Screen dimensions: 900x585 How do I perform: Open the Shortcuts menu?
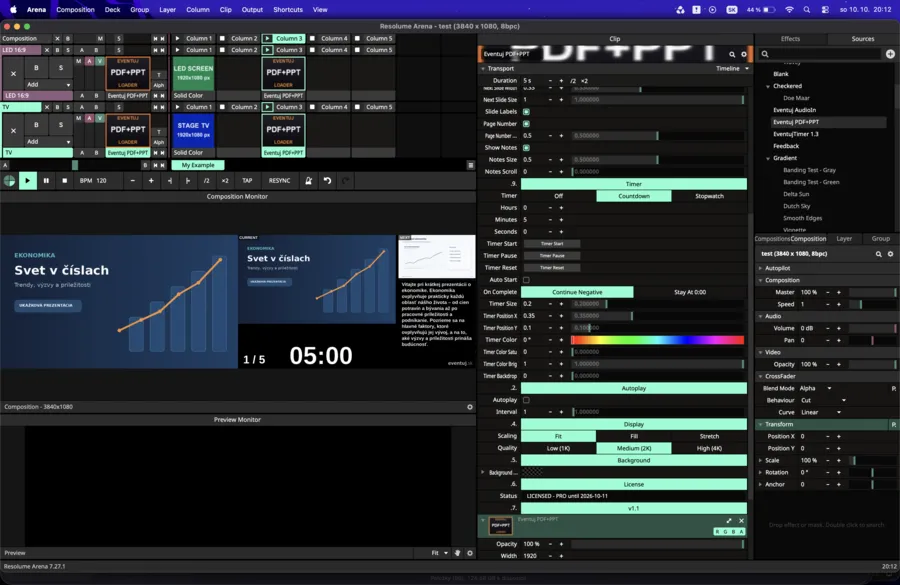pyautogui.click(x=288, y=9)
